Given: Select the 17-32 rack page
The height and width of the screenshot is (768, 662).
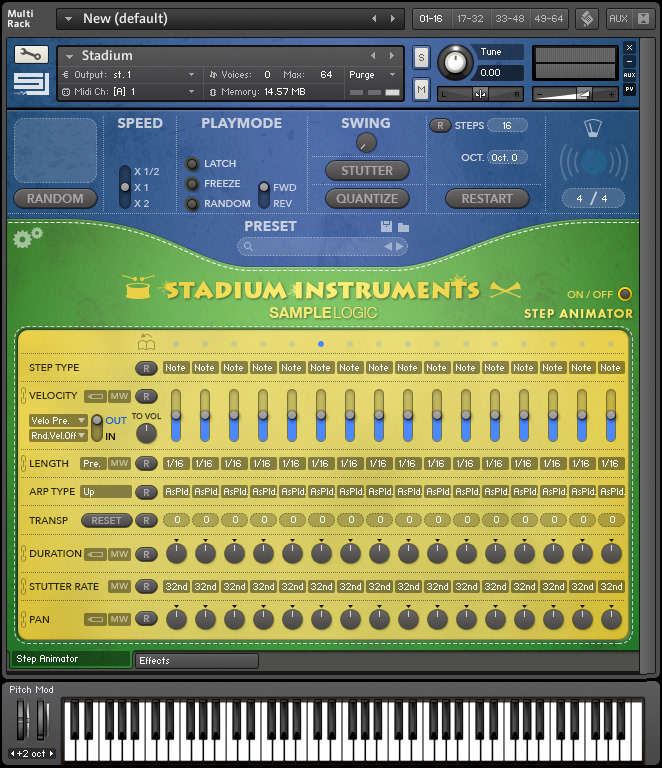Looking at the screenshot, I should (x=470, y=19).
